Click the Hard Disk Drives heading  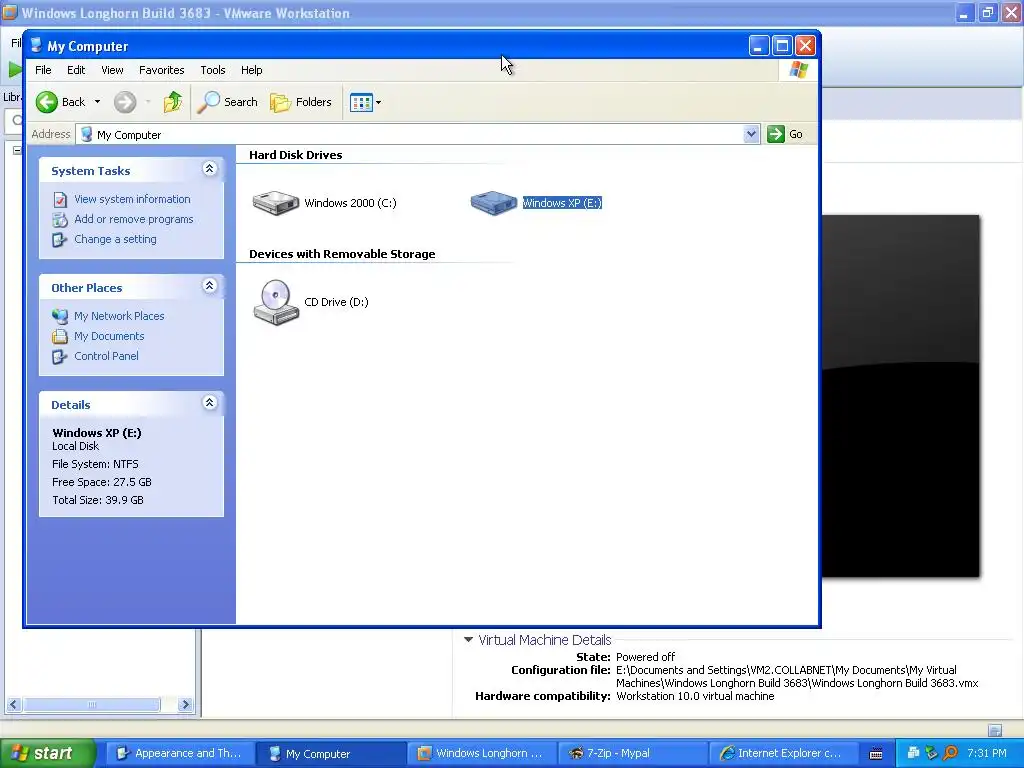(x=295, y=155)
